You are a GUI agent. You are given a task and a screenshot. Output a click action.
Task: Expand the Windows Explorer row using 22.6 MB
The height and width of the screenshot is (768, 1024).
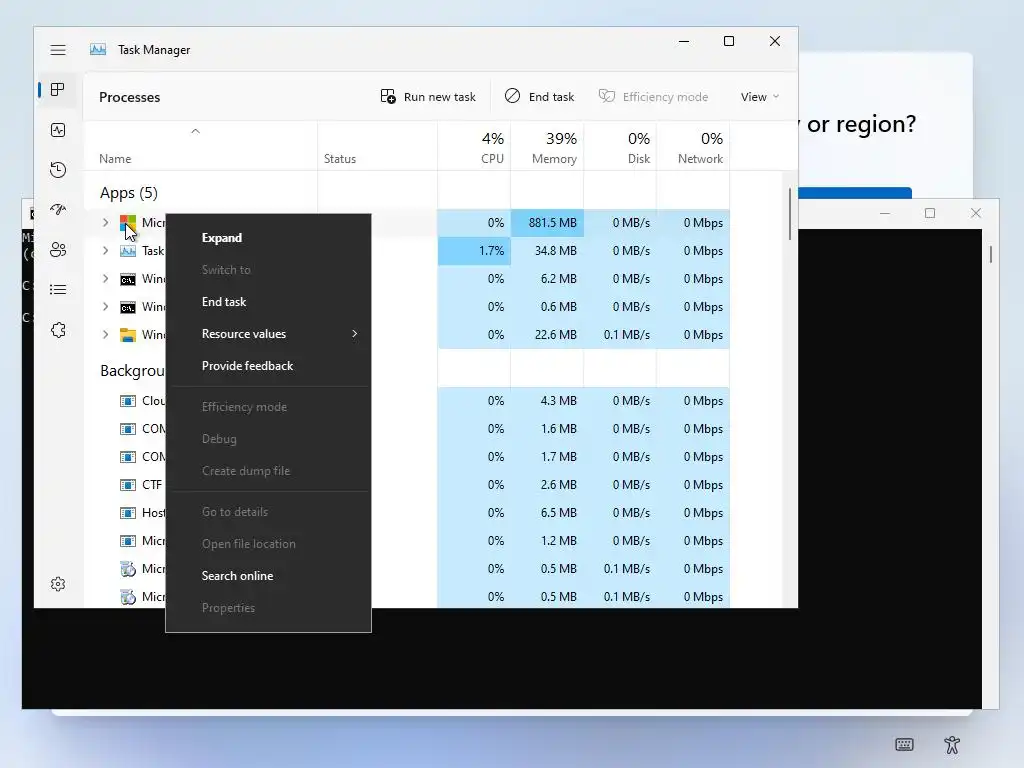(x=105, y=335)
